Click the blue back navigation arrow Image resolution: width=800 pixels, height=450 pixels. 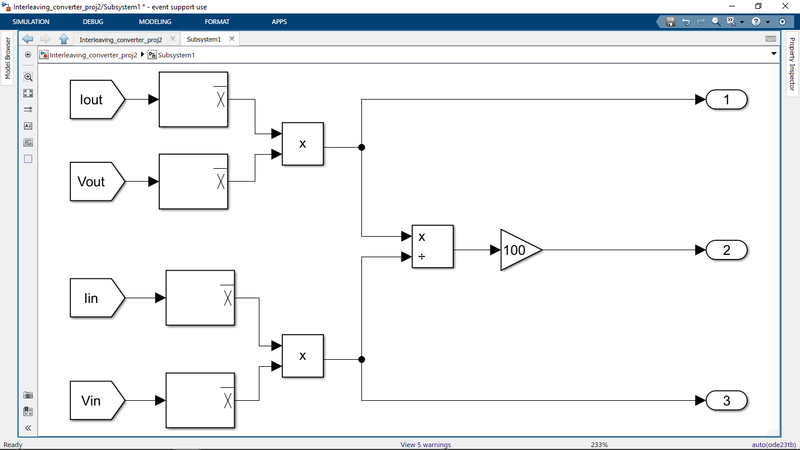tap(28, 39)
